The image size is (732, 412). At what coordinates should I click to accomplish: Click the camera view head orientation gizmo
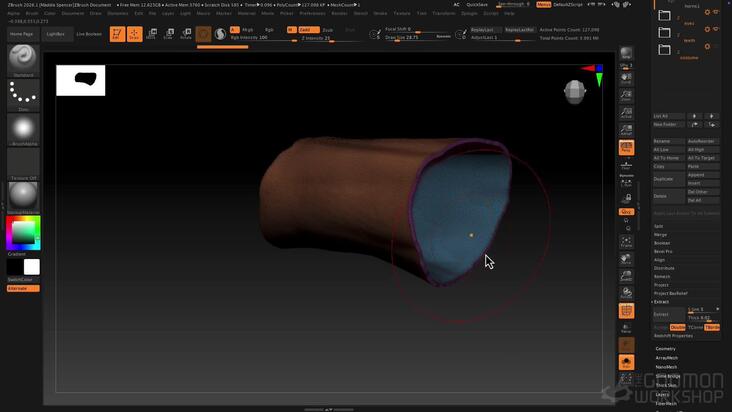575,92
